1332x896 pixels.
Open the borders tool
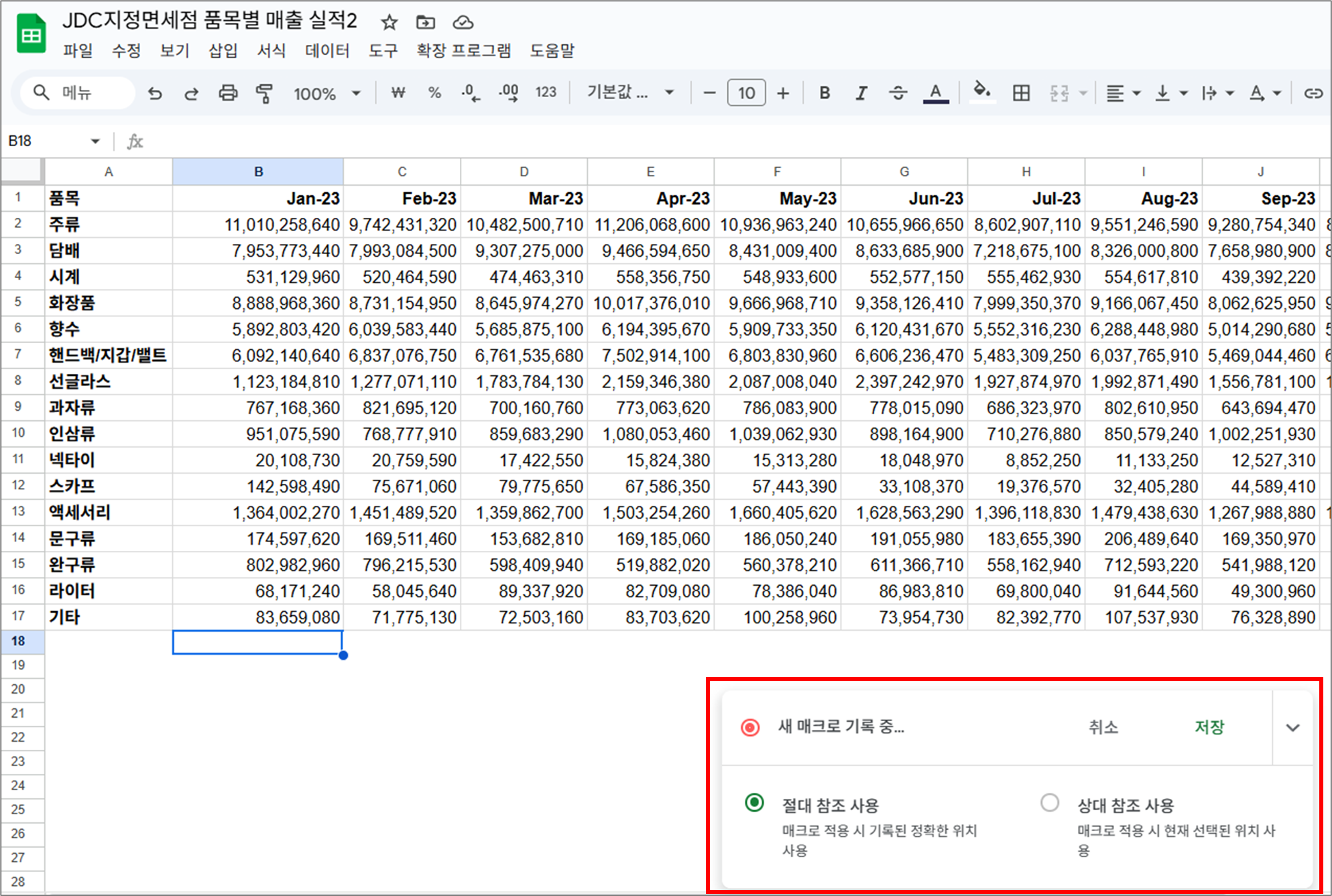pos(1021,93)
